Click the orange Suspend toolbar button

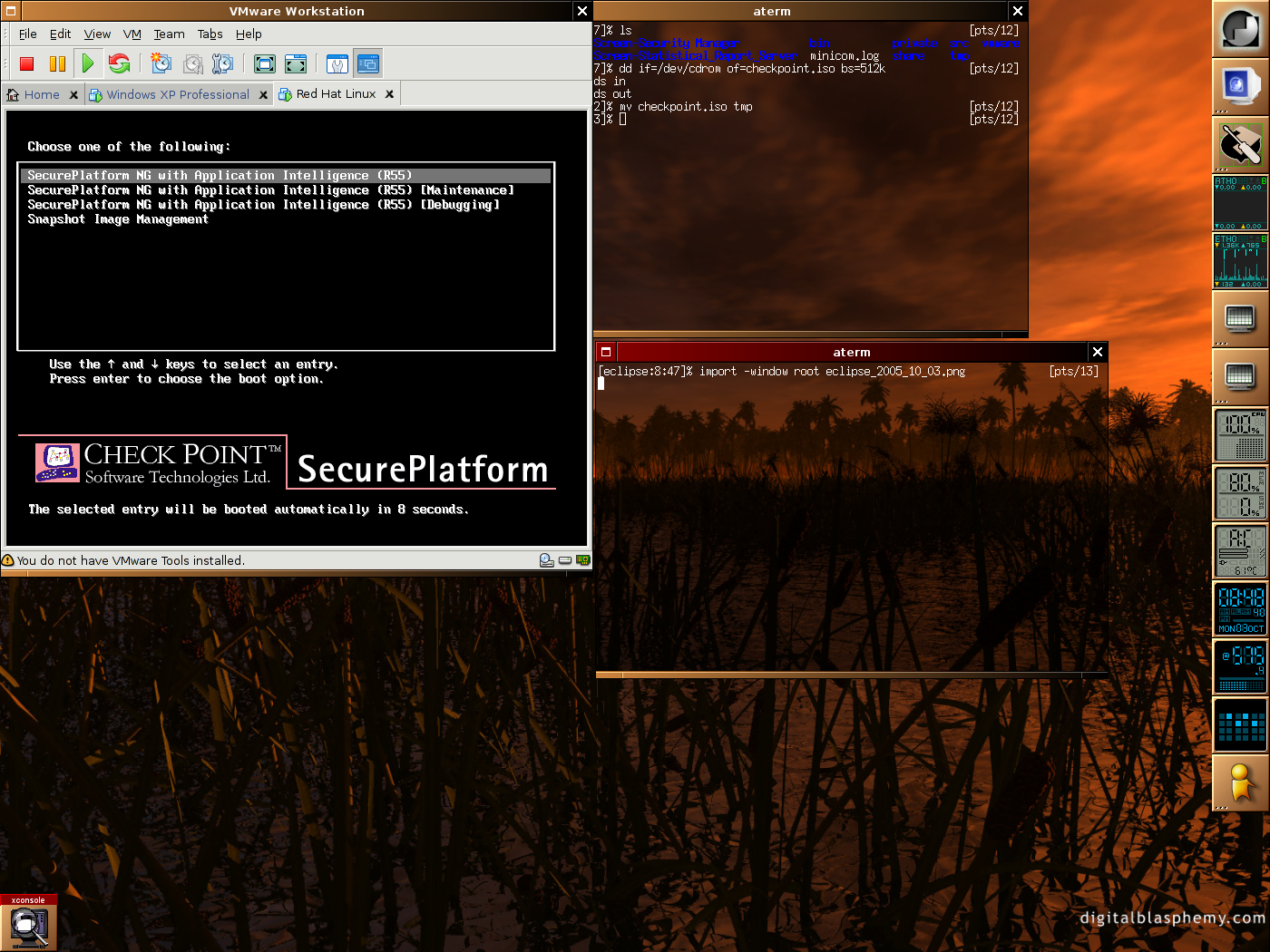coord(57,63)
